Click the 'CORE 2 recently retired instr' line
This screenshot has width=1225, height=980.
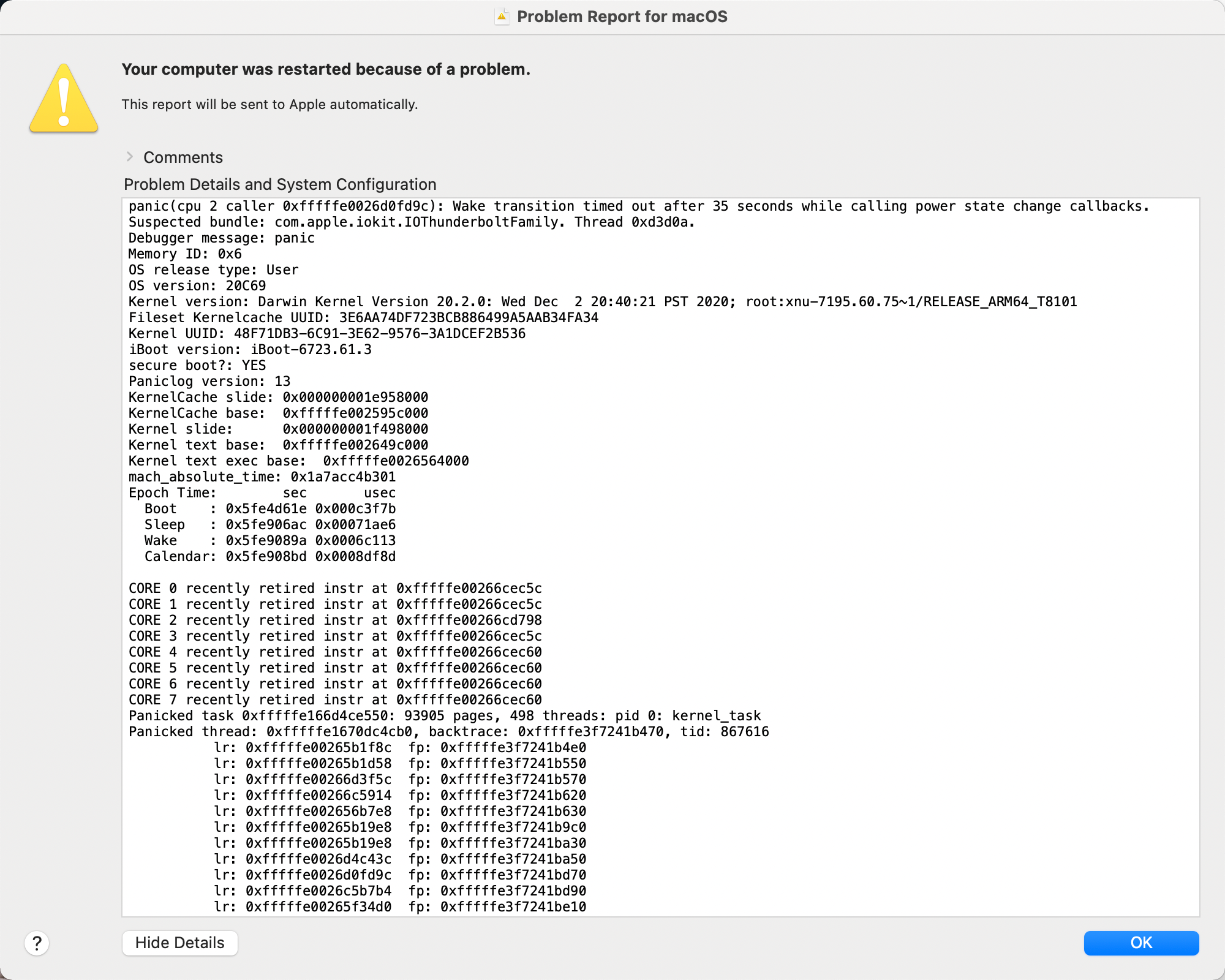(x=336, y=620)
